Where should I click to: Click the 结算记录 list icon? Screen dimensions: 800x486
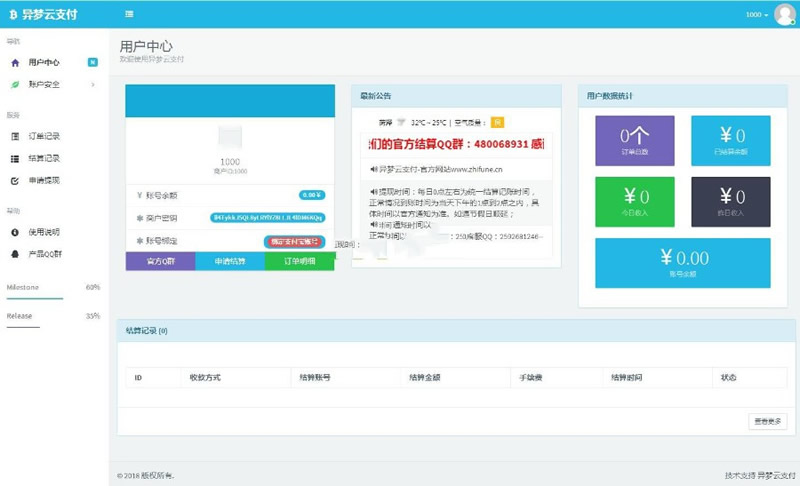[x=15, y=158]
